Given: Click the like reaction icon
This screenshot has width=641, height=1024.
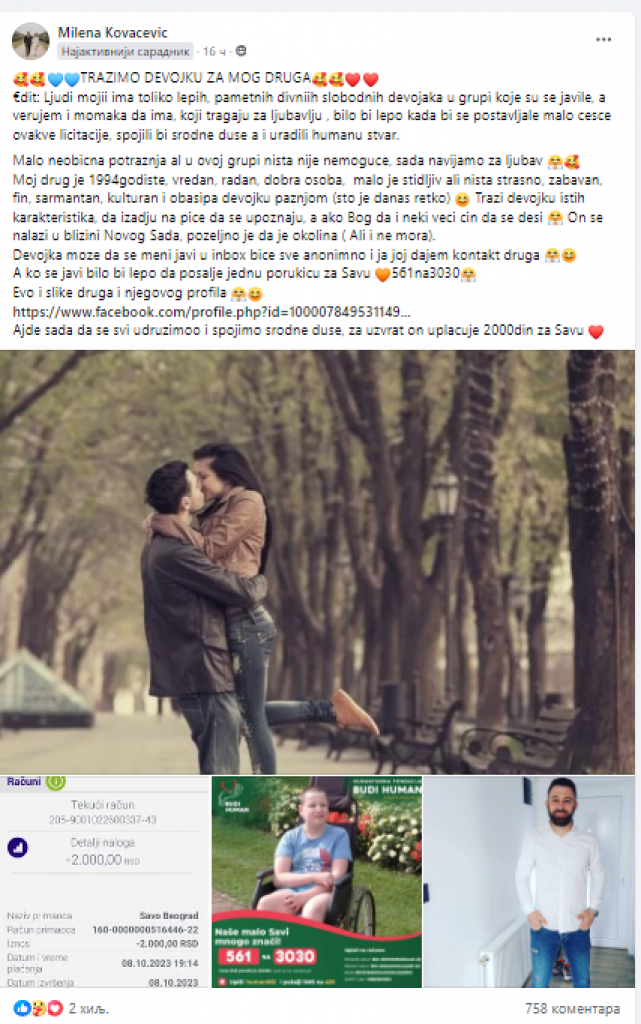Looking at the screenshot, I should click(22, 1008).
